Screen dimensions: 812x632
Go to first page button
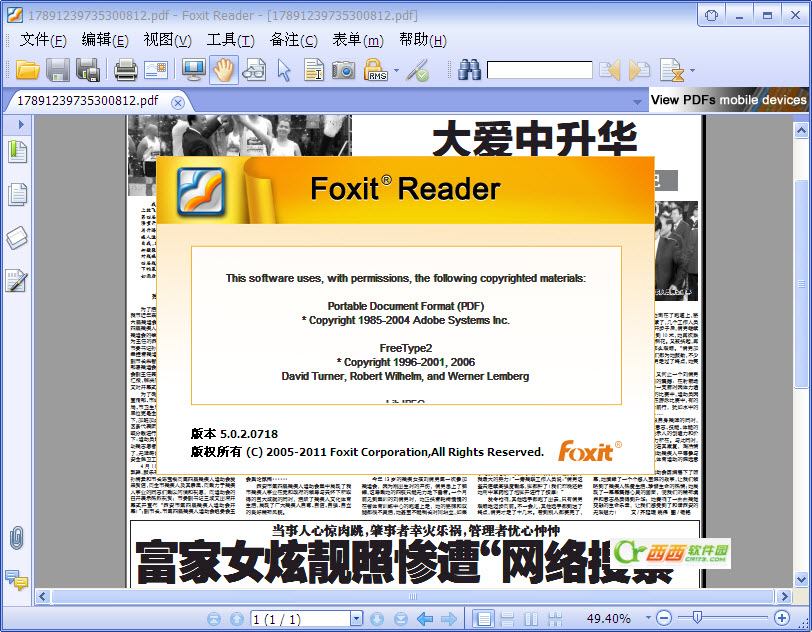click(214, 619)
